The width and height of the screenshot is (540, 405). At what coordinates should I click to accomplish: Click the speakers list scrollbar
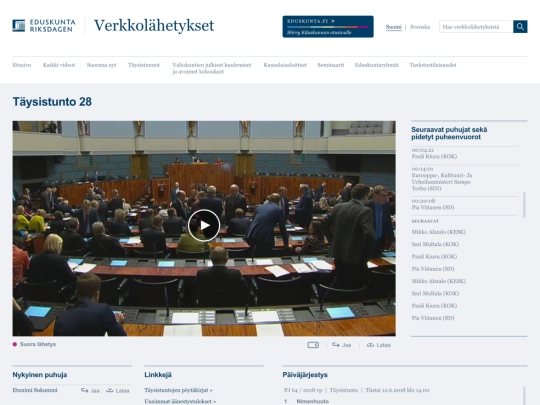(x=524, y=205)
